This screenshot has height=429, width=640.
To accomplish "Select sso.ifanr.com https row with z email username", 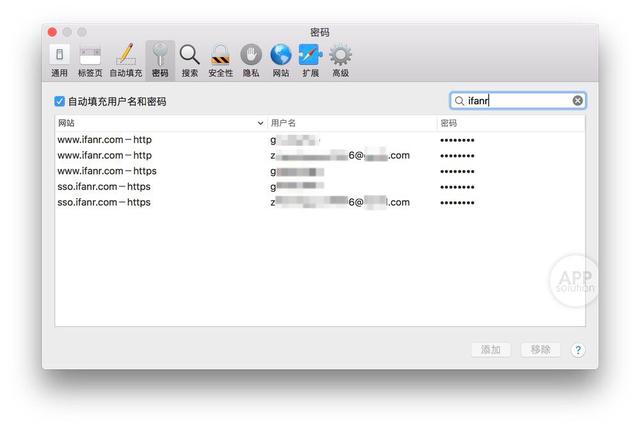I will click(320, 202).
